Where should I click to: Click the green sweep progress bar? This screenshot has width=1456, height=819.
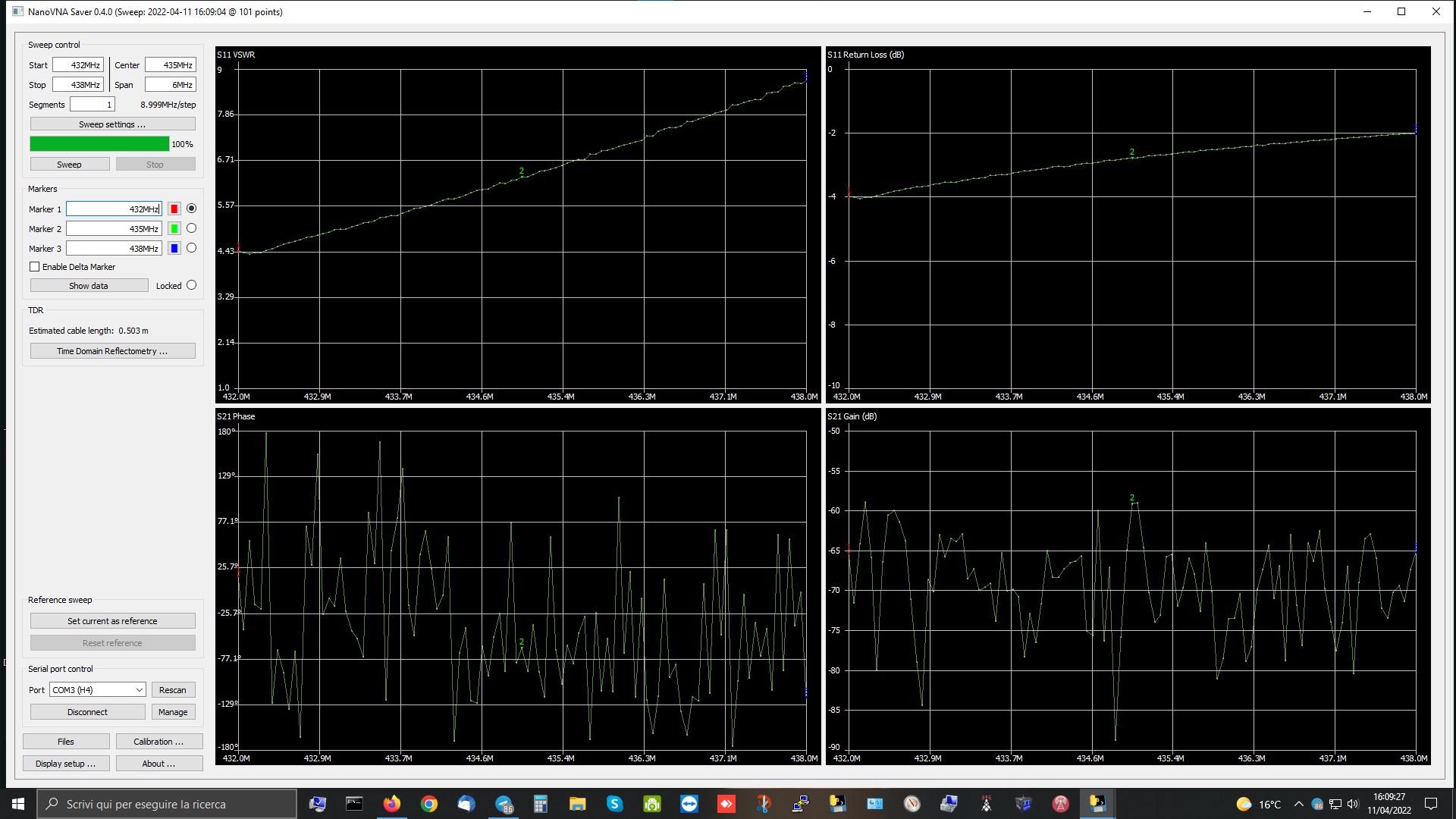(99, 144)
